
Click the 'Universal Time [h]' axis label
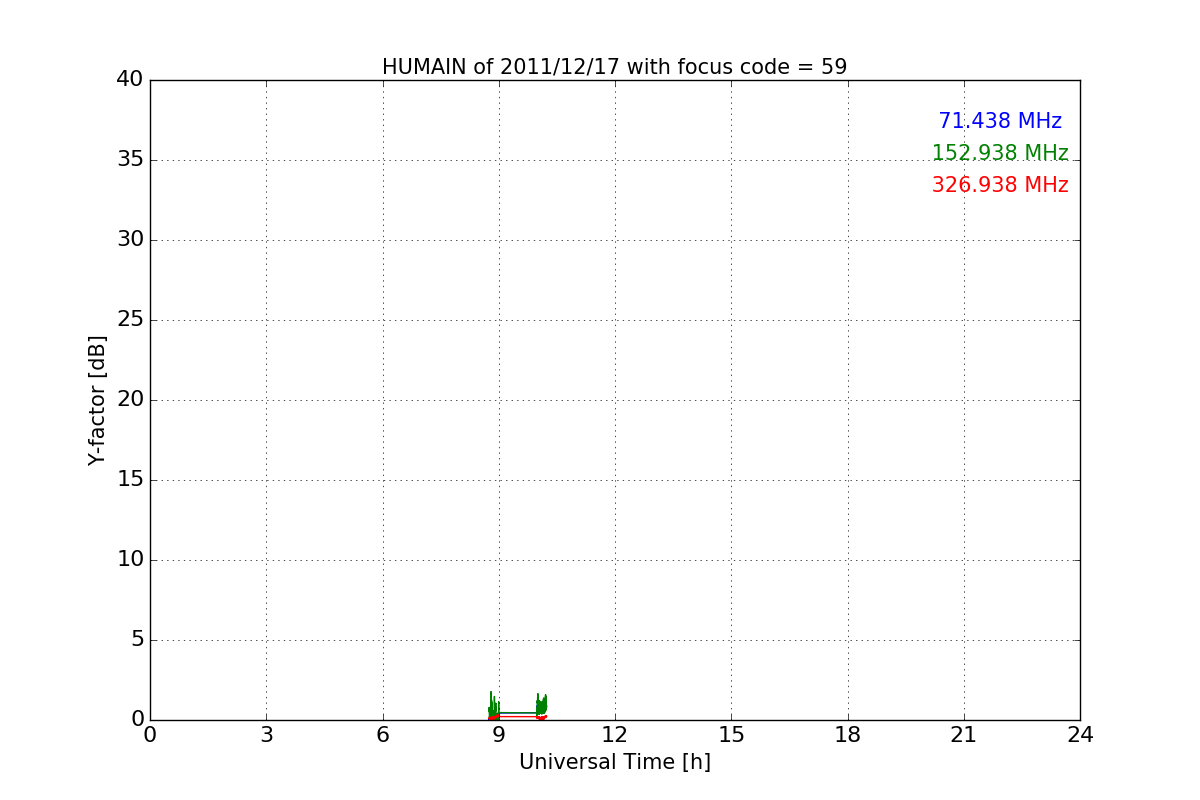615,762
